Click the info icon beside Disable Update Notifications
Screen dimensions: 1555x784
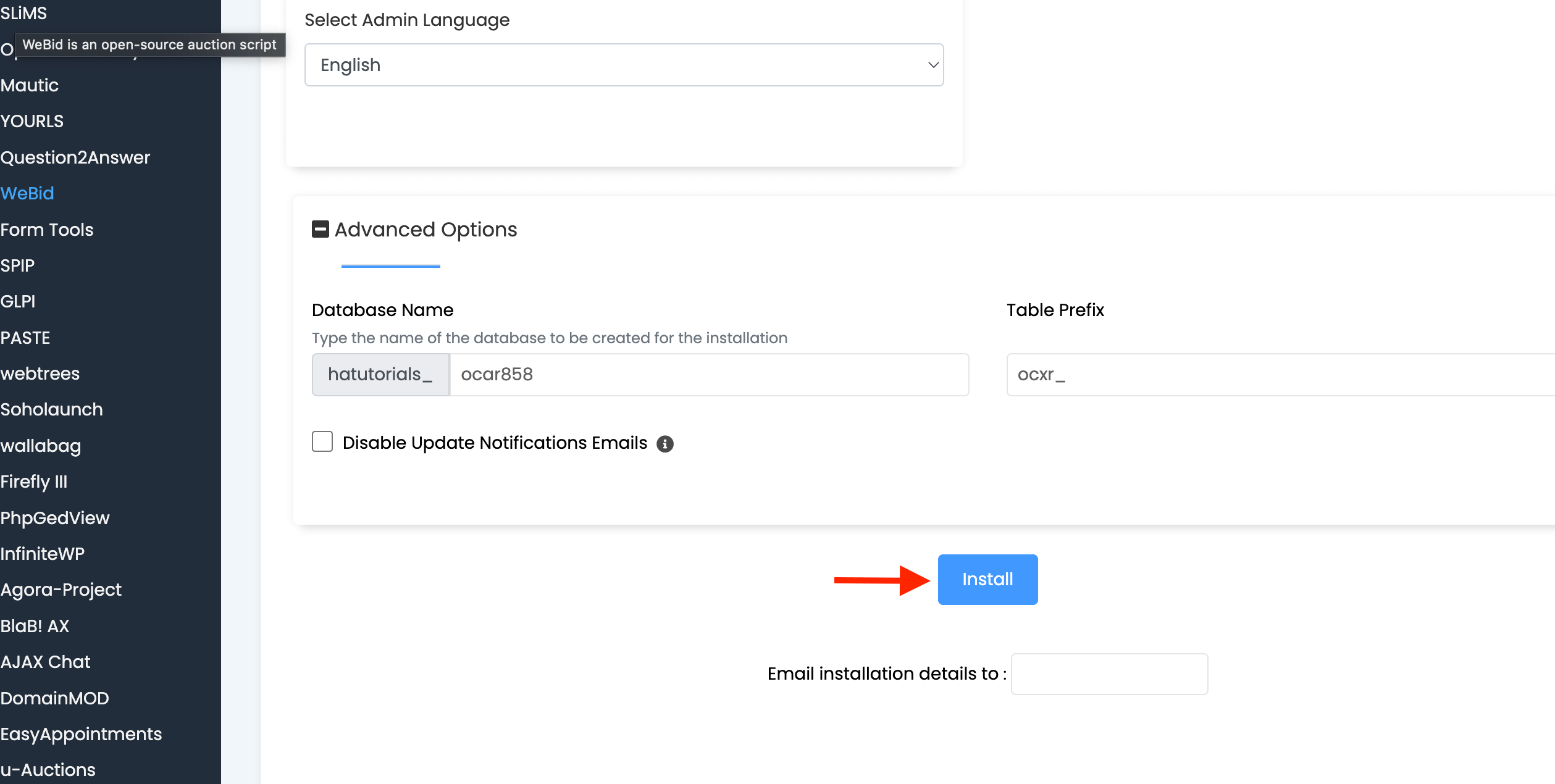point(664,444)
